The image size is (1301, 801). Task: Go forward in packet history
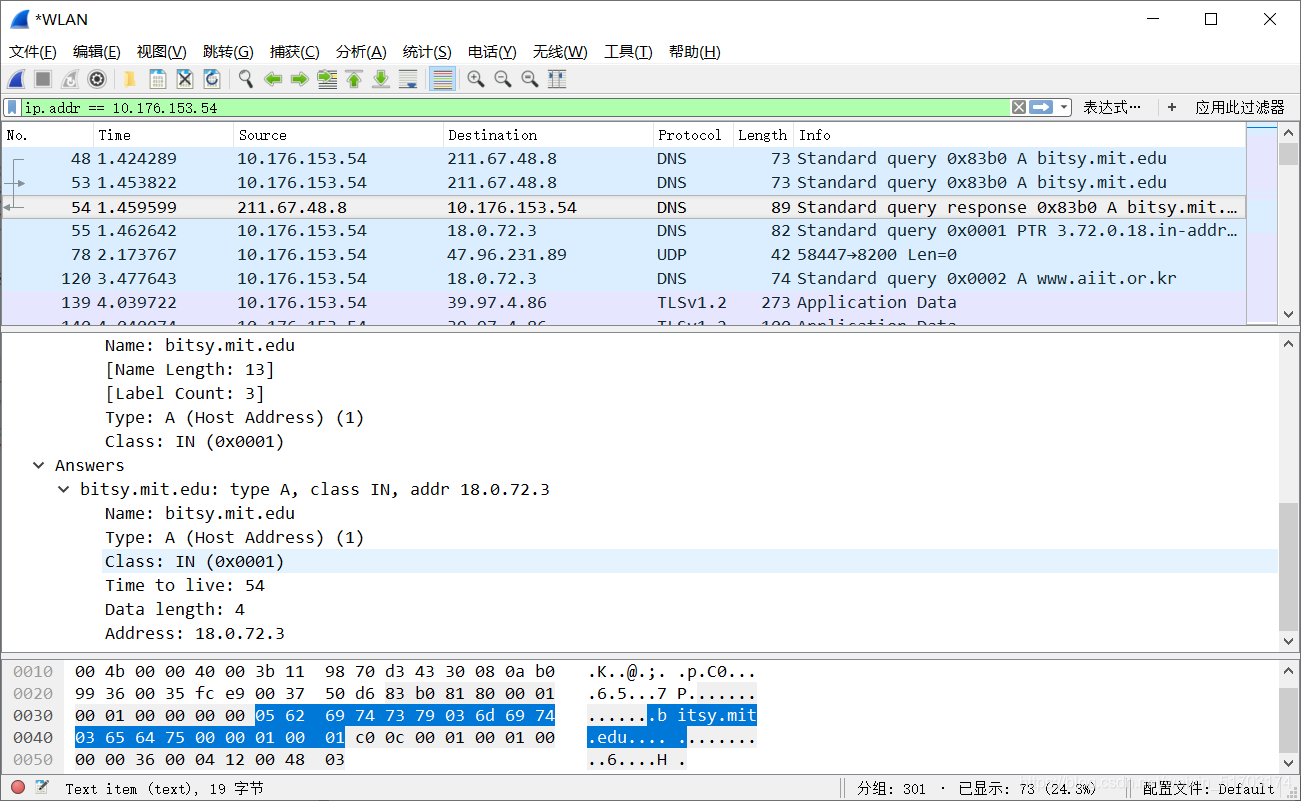pos(299,79)
